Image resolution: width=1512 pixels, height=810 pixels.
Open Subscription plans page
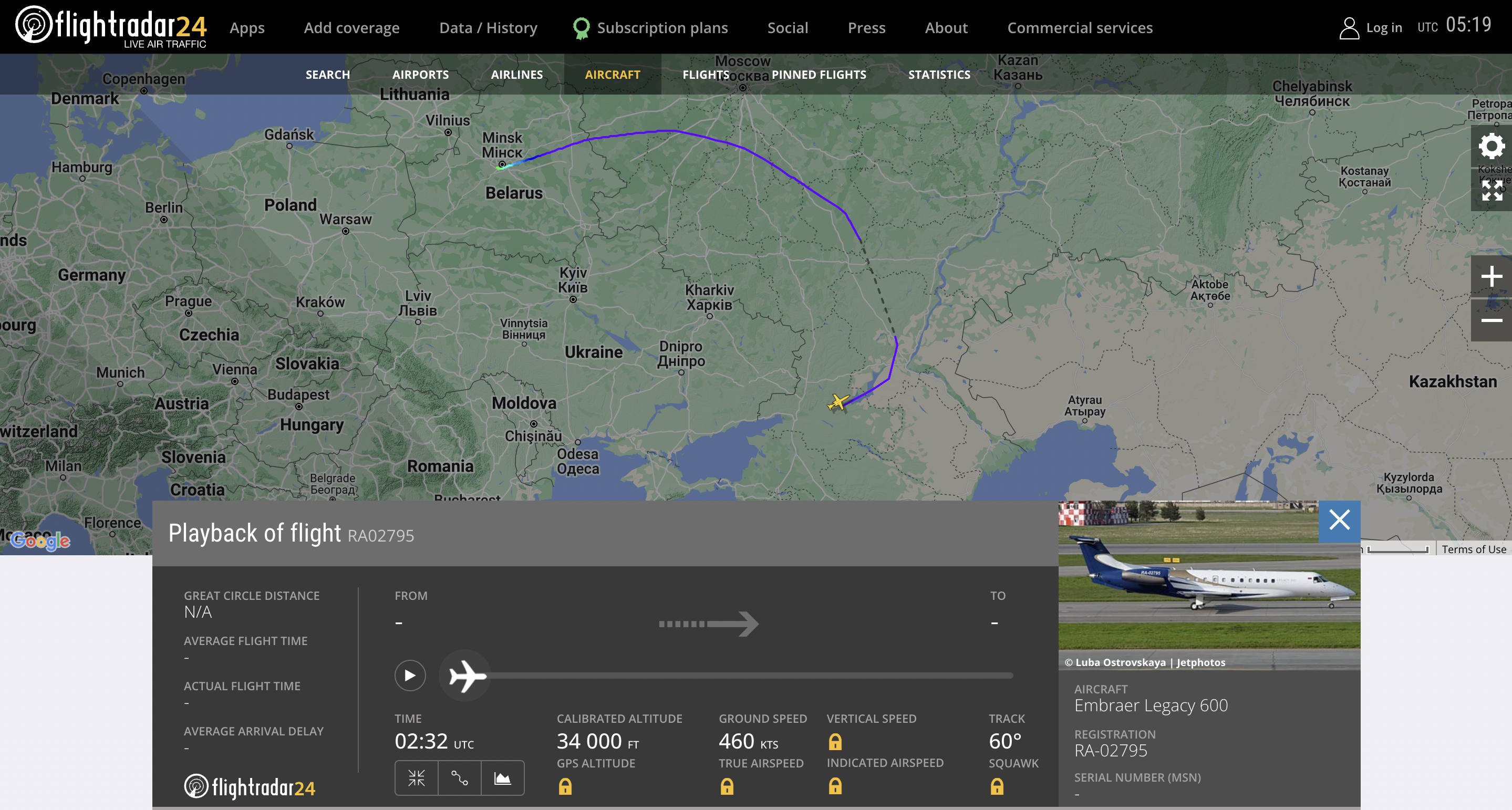pyautogui.click(x=662, y=28)
